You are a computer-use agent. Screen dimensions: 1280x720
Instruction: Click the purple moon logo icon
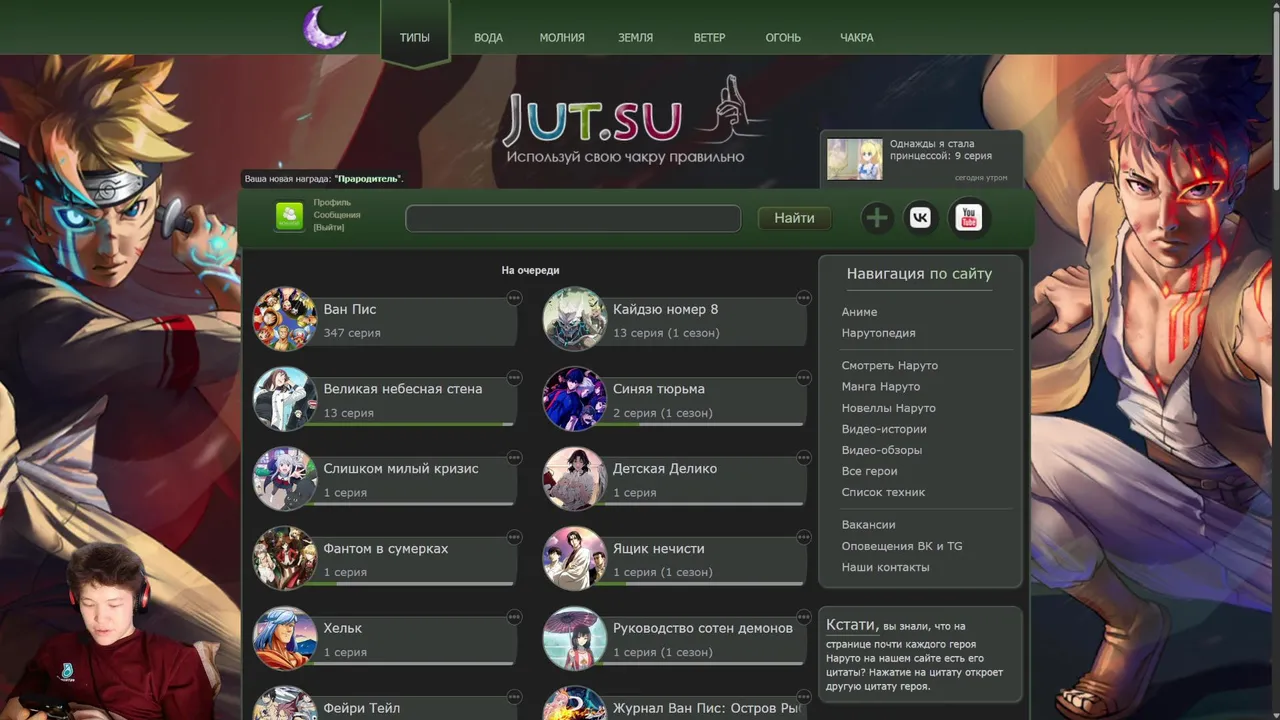[x=325, y=27]
